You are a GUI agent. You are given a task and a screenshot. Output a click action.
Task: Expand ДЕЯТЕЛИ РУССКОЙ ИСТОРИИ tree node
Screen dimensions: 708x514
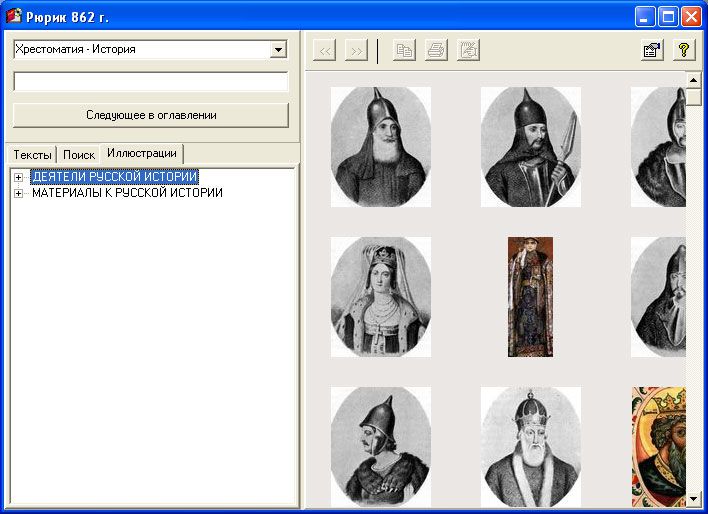(x=18, y=177)
